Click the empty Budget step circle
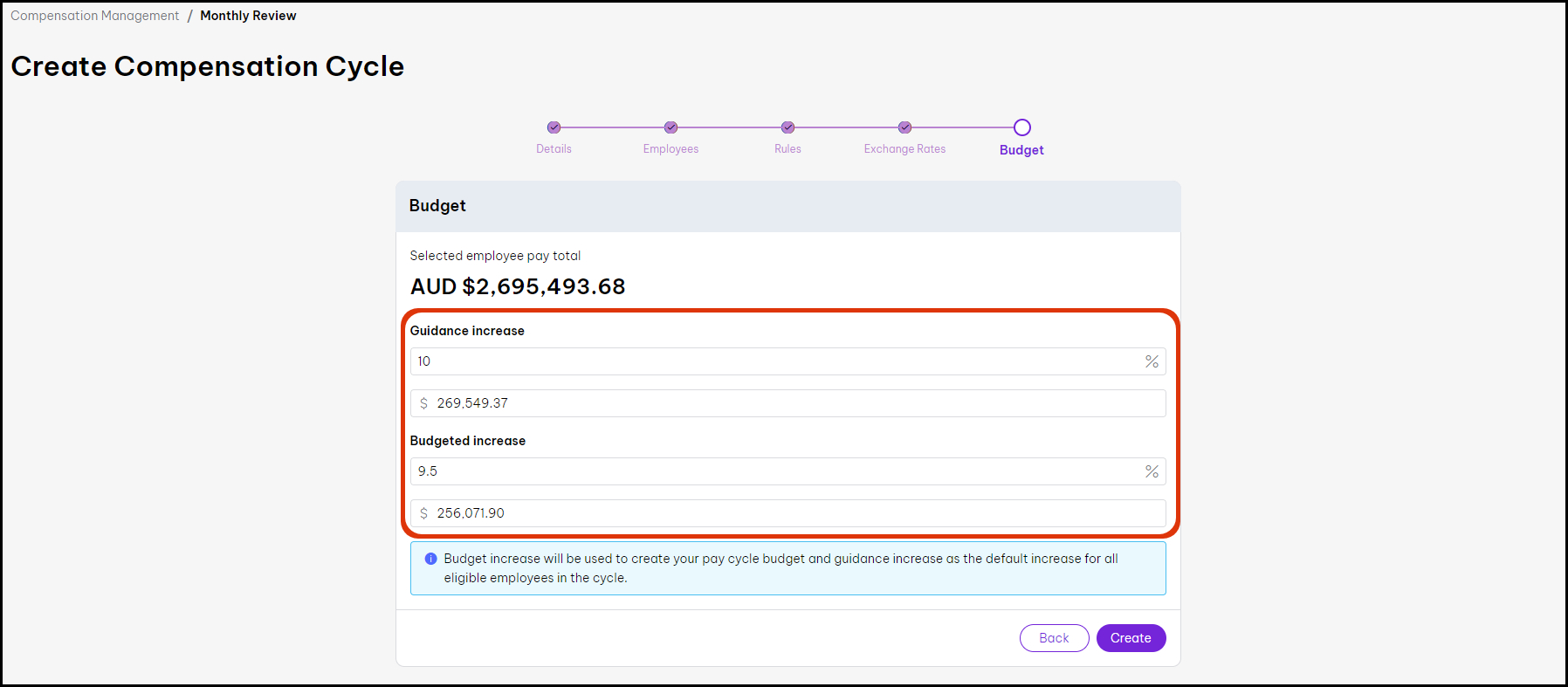Image resolution: width=1568 pixels, height=687 pixels. point(1021,127)
